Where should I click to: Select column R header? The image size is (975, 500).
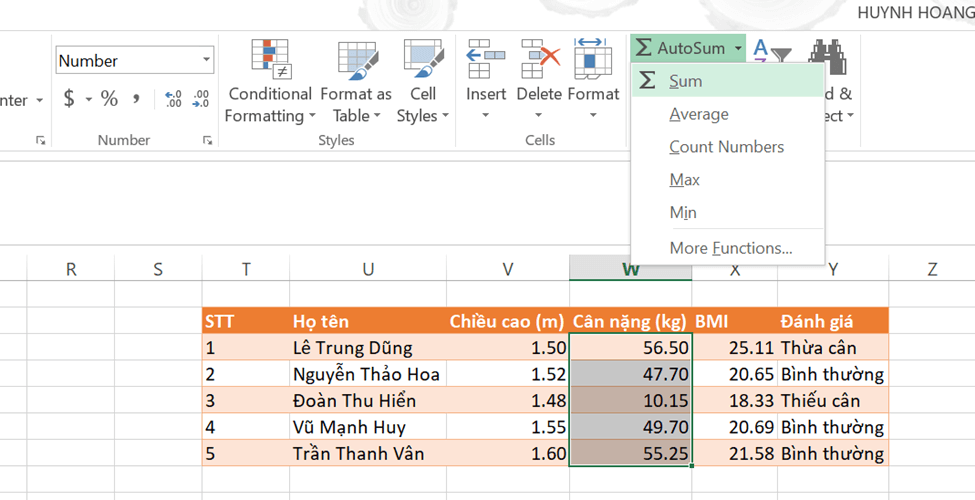[71, 269]
